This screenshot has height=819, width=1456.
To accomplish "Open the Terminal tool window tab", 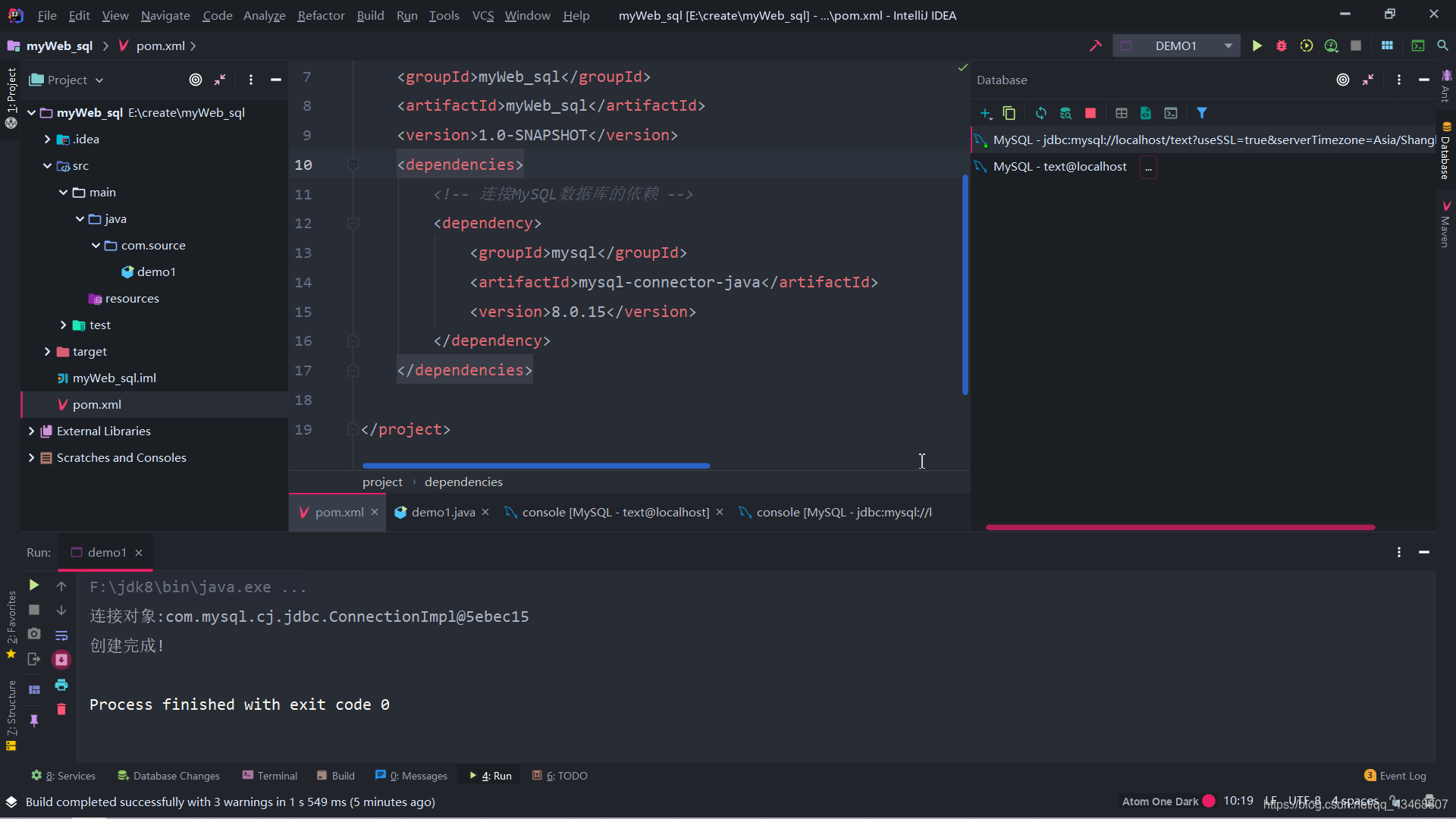I will coord(269,776).
